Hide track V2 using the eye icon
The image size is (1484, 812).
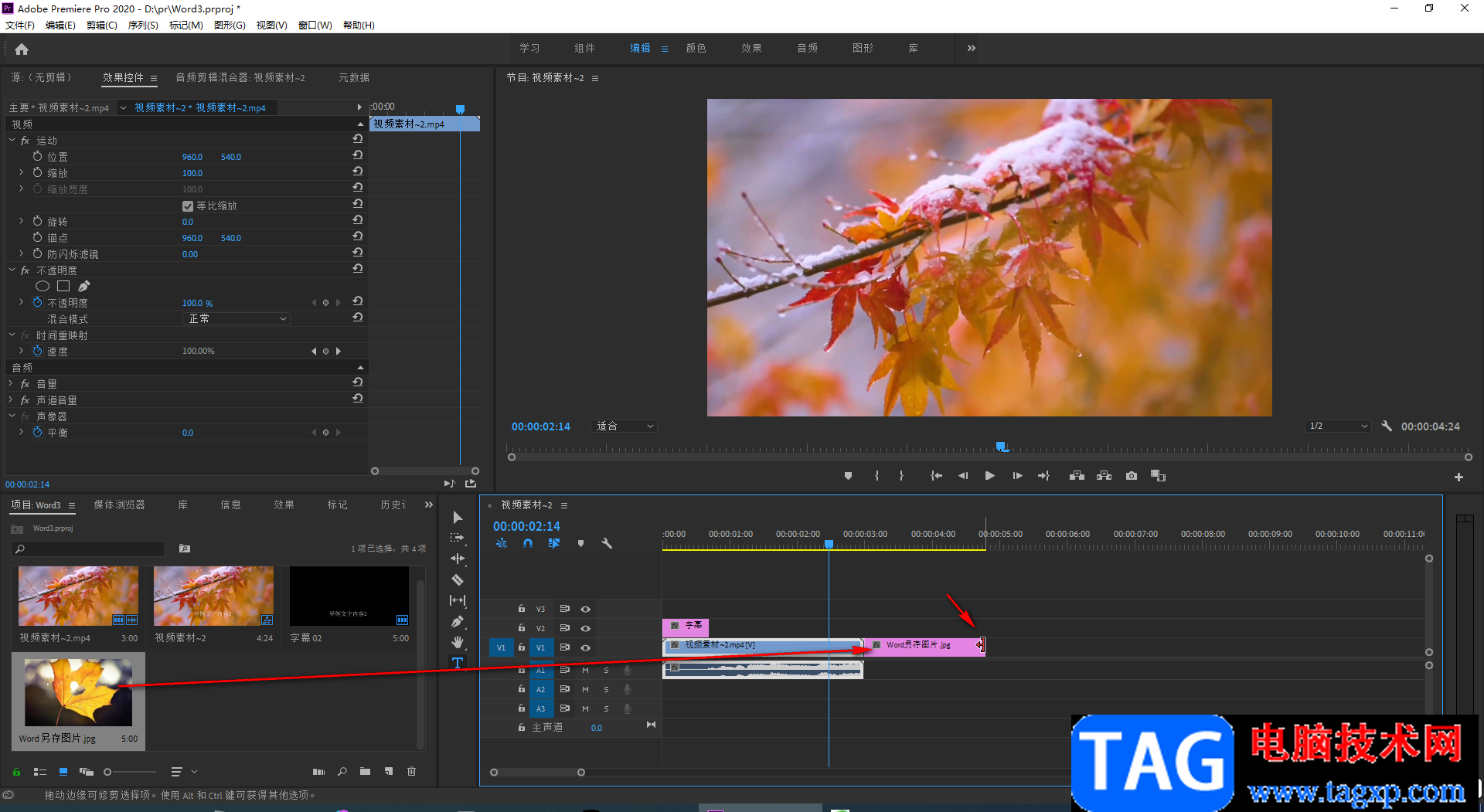(586, 628)
